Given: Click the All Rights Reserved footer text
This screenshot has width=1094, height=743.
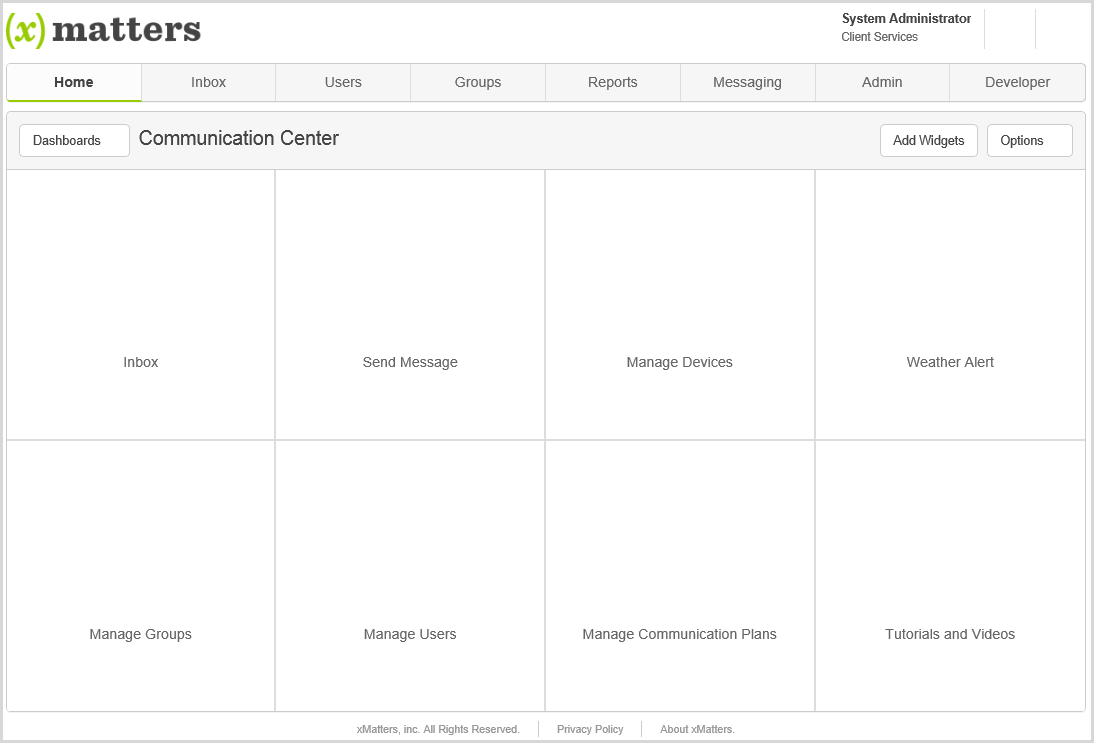Looking at the screenshot, I should coord(438,729).
